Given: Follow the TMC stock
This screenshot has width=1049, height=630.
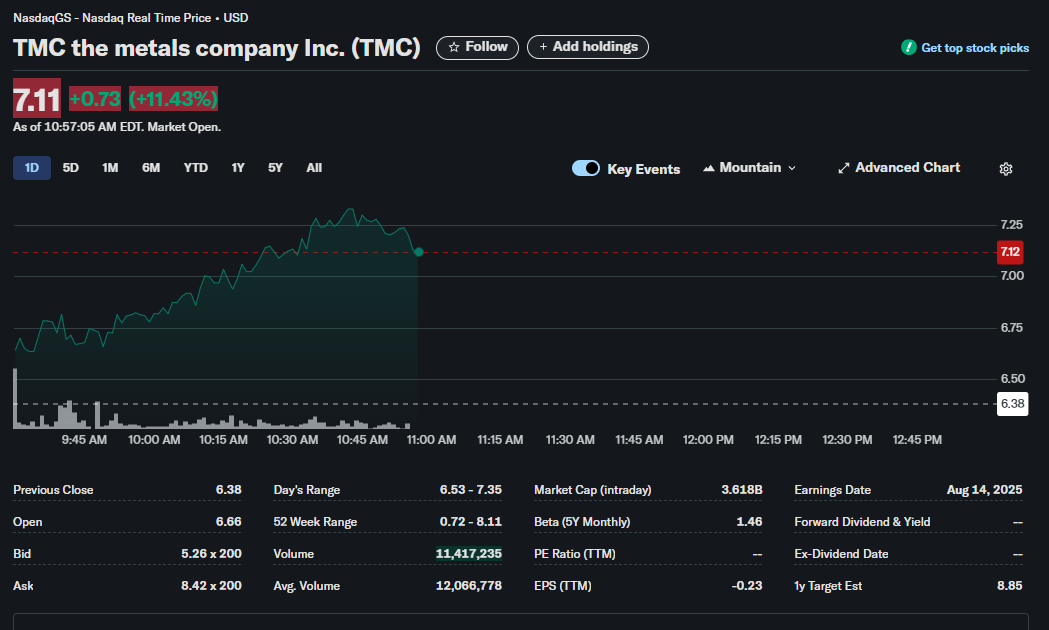Looking at the screenshot, I should pos(477,47).
